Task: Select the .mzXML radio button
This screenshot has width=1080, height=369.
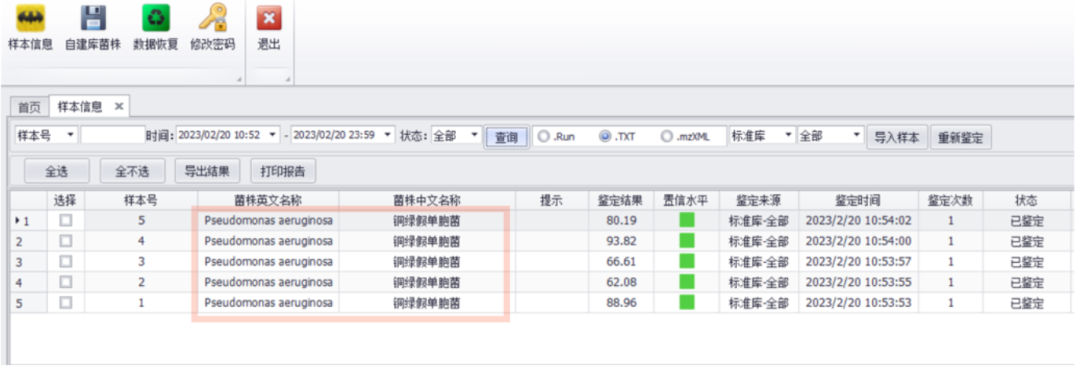Action: (x=666, y=136)
